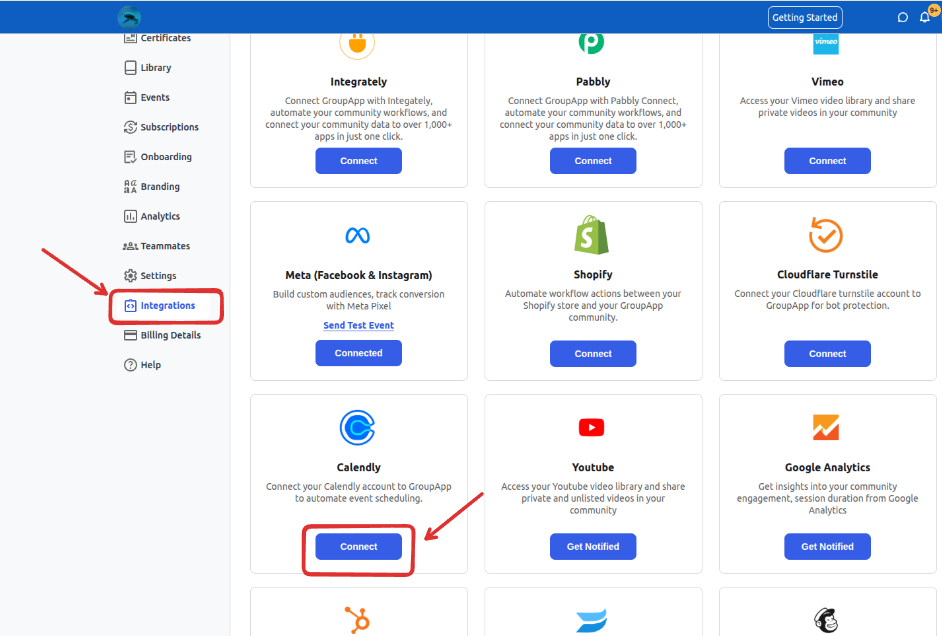Connect the Integrately integration
Screen dimensions: 942x636
pos(359,161)
